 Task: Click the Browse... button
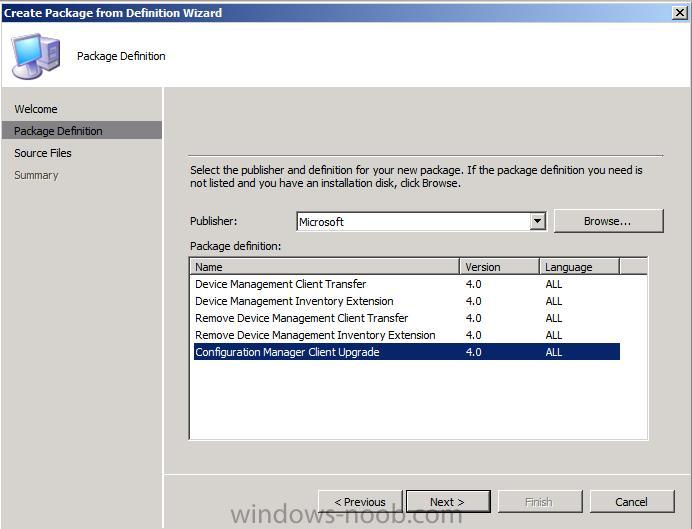click(608, 221)
